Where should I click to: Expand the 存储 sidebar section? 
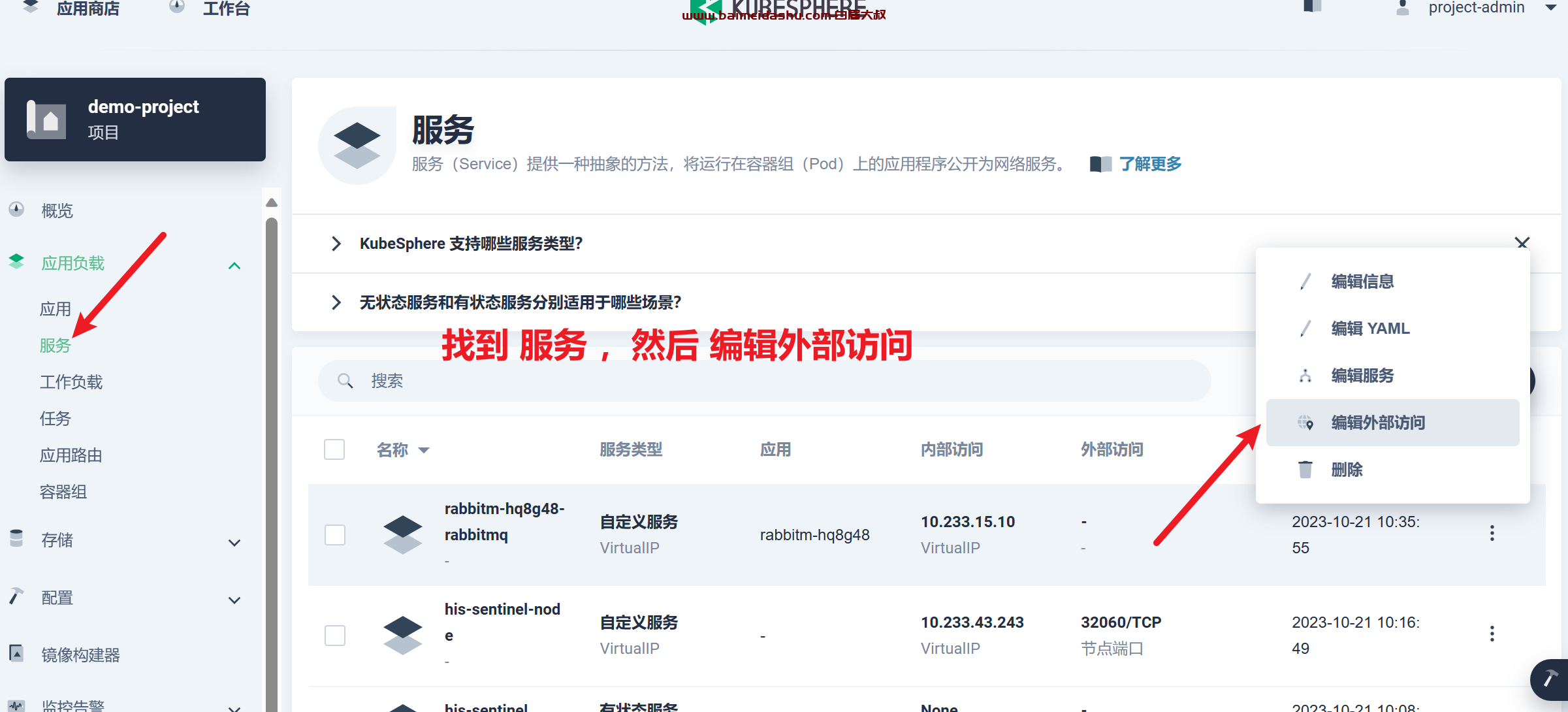coord(234,542)
